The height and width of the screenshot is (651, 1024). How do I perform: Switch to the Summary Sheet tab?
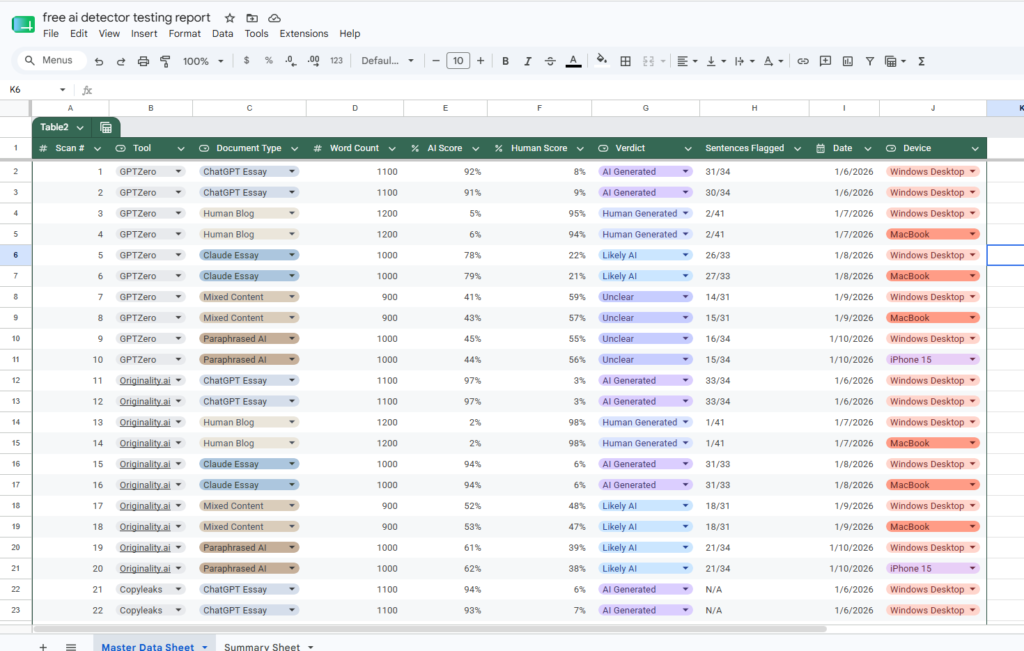coord(262,646)
